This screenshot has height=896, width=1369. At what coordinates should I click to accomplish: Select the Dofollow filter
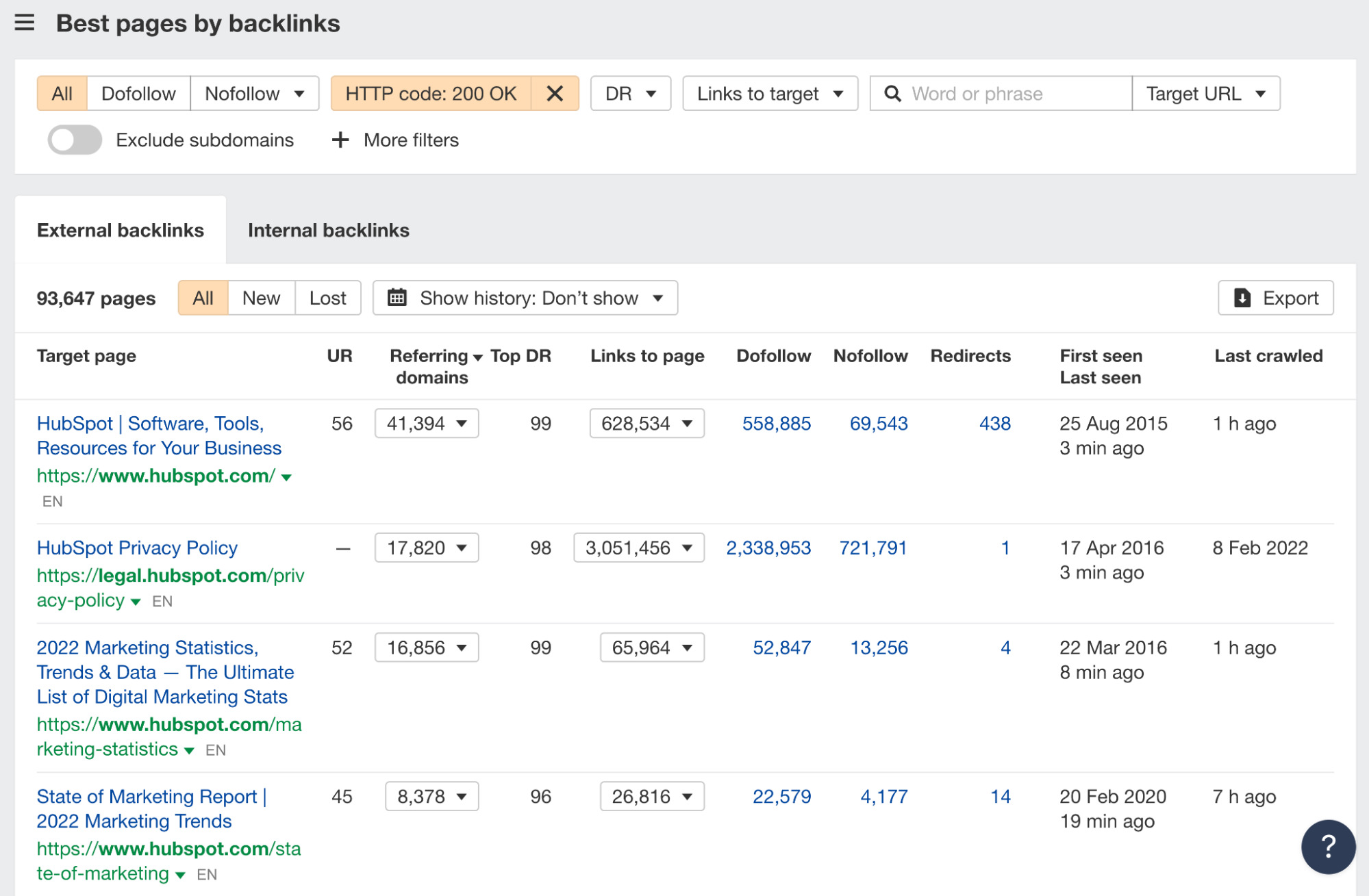138,93
